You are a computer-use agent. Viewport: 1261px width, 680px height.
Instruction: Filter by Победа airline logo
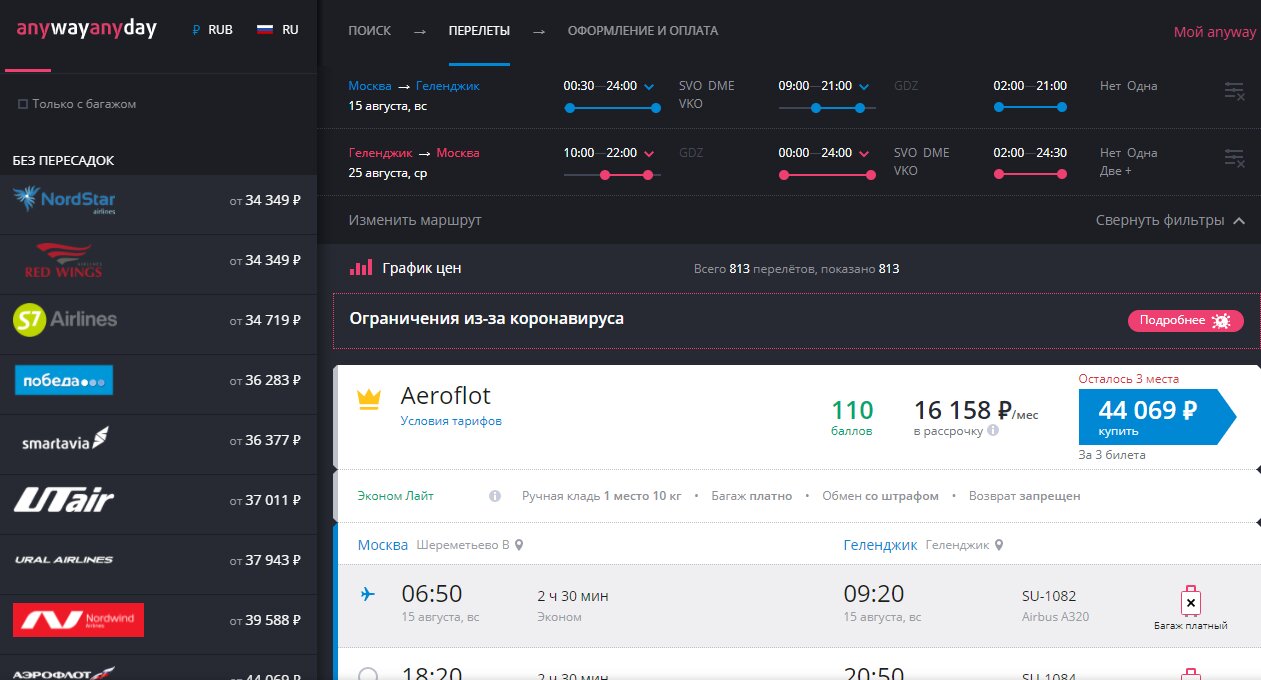[63, 380]
